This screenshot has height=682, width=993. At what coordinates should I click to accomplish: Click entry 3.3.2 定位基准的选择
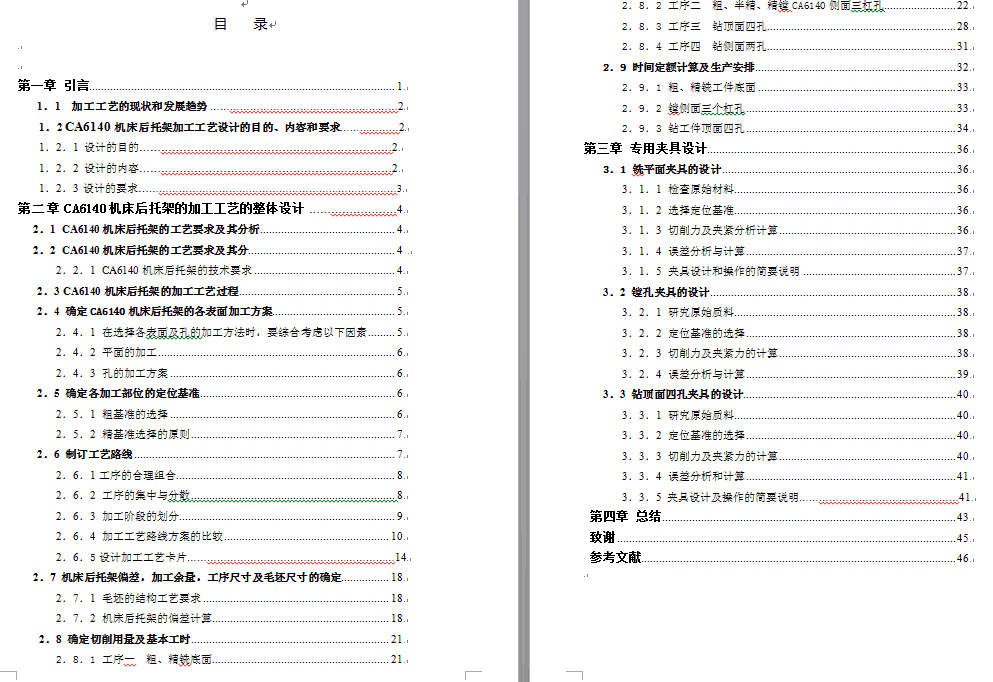(797, 436)
